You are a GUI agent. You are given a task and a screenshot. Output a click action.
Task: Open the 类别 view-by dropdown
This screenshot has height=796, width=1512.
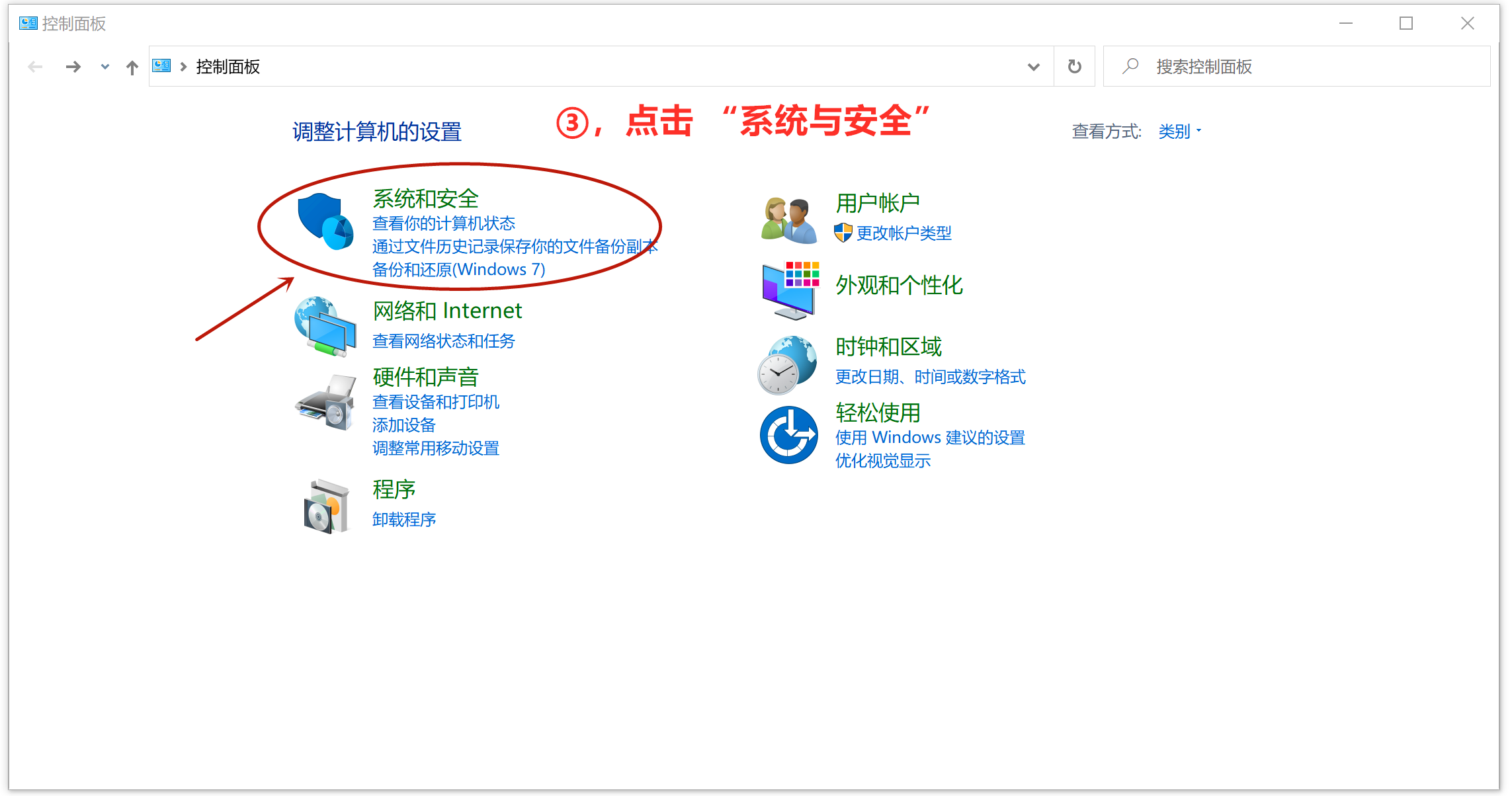coord(1179,132)
